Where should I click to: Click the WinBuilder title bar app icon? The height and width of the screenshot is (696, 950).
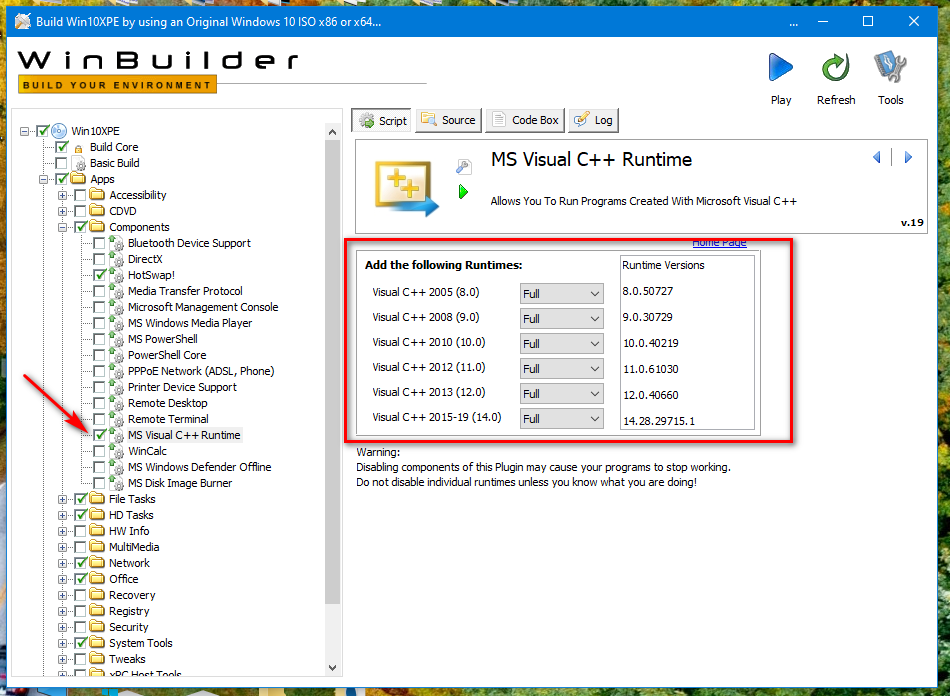23,21
